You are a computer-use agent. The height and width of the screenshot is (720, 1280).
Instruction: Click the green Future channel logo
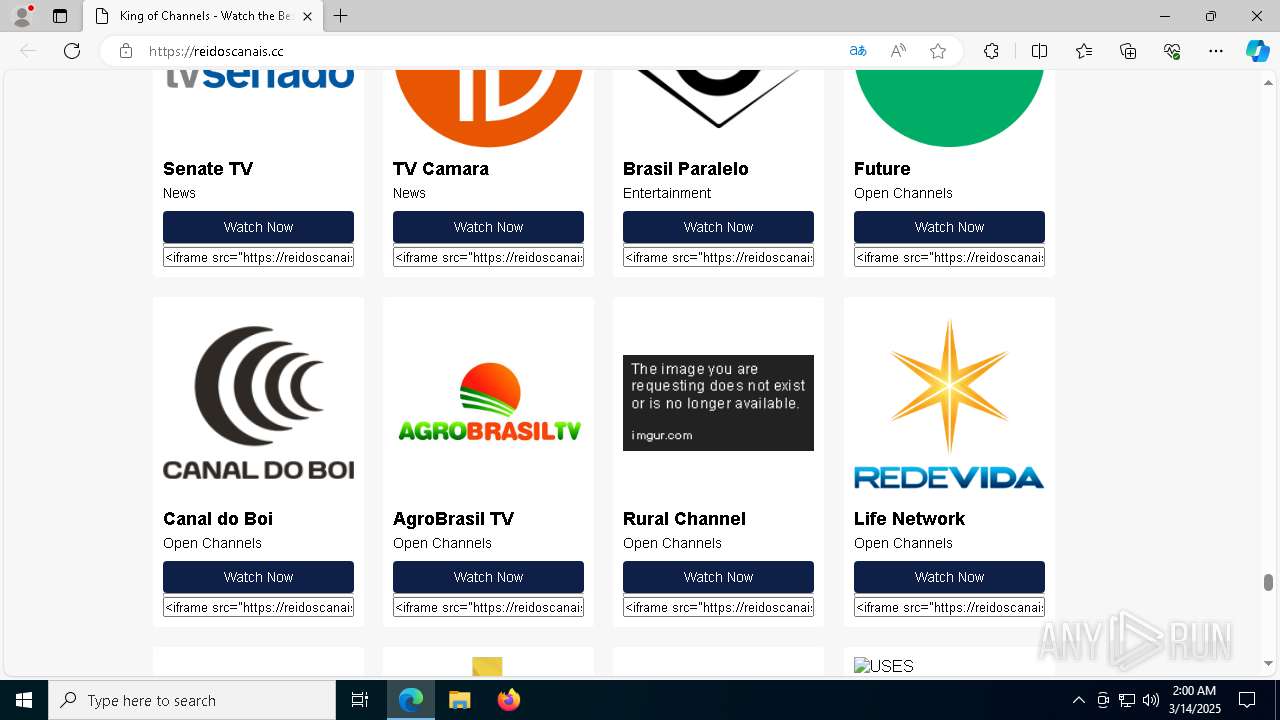coord(949,108)
